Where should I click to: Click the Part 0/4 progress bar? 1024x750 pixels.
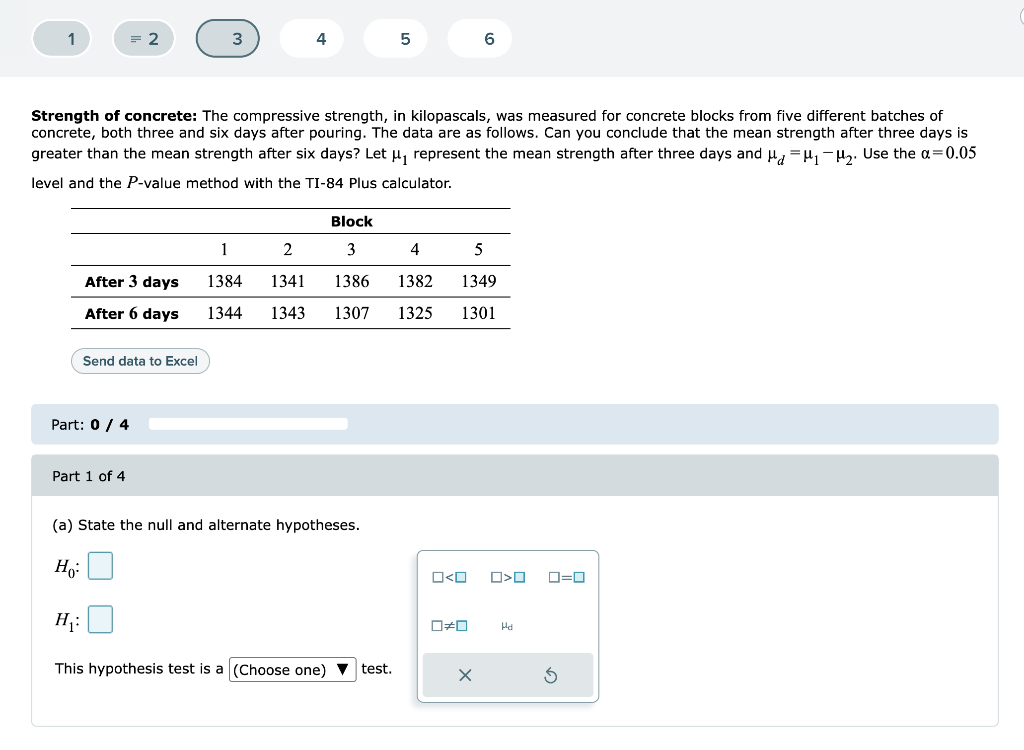click(248, 423)
